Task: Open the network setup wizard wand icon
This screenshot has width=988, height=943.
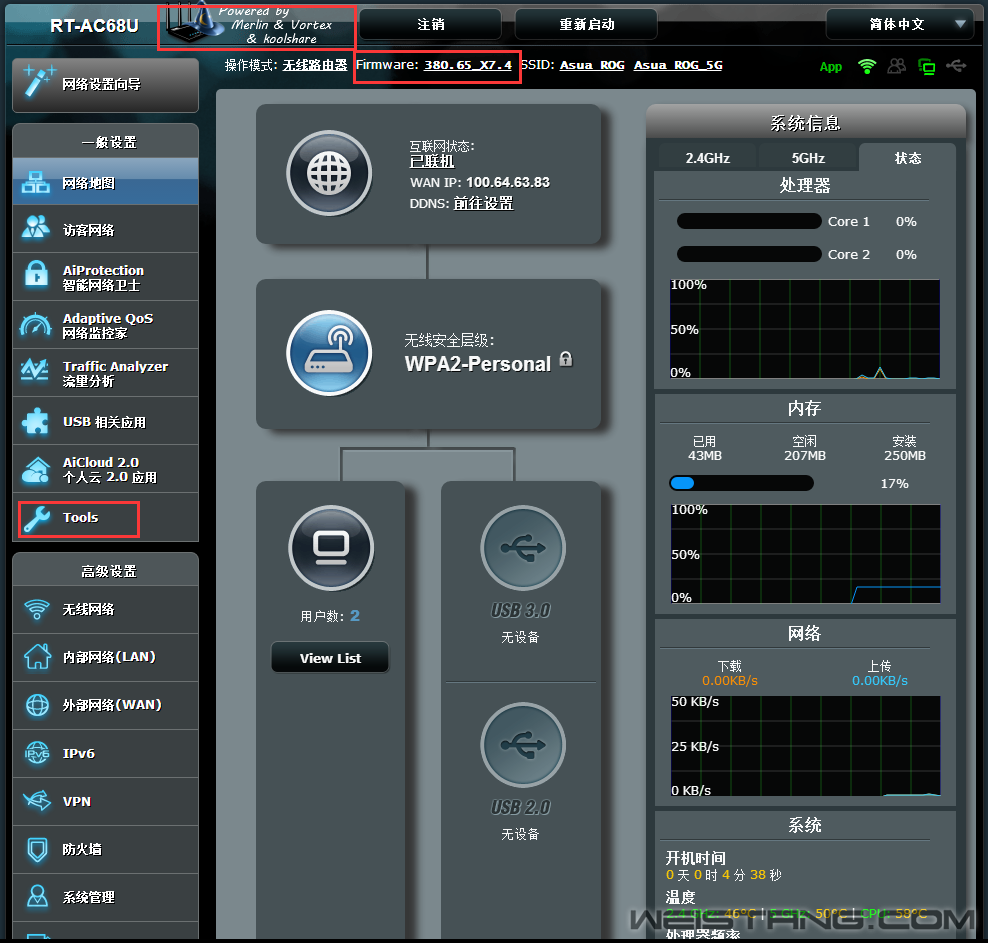Action: 38,82
